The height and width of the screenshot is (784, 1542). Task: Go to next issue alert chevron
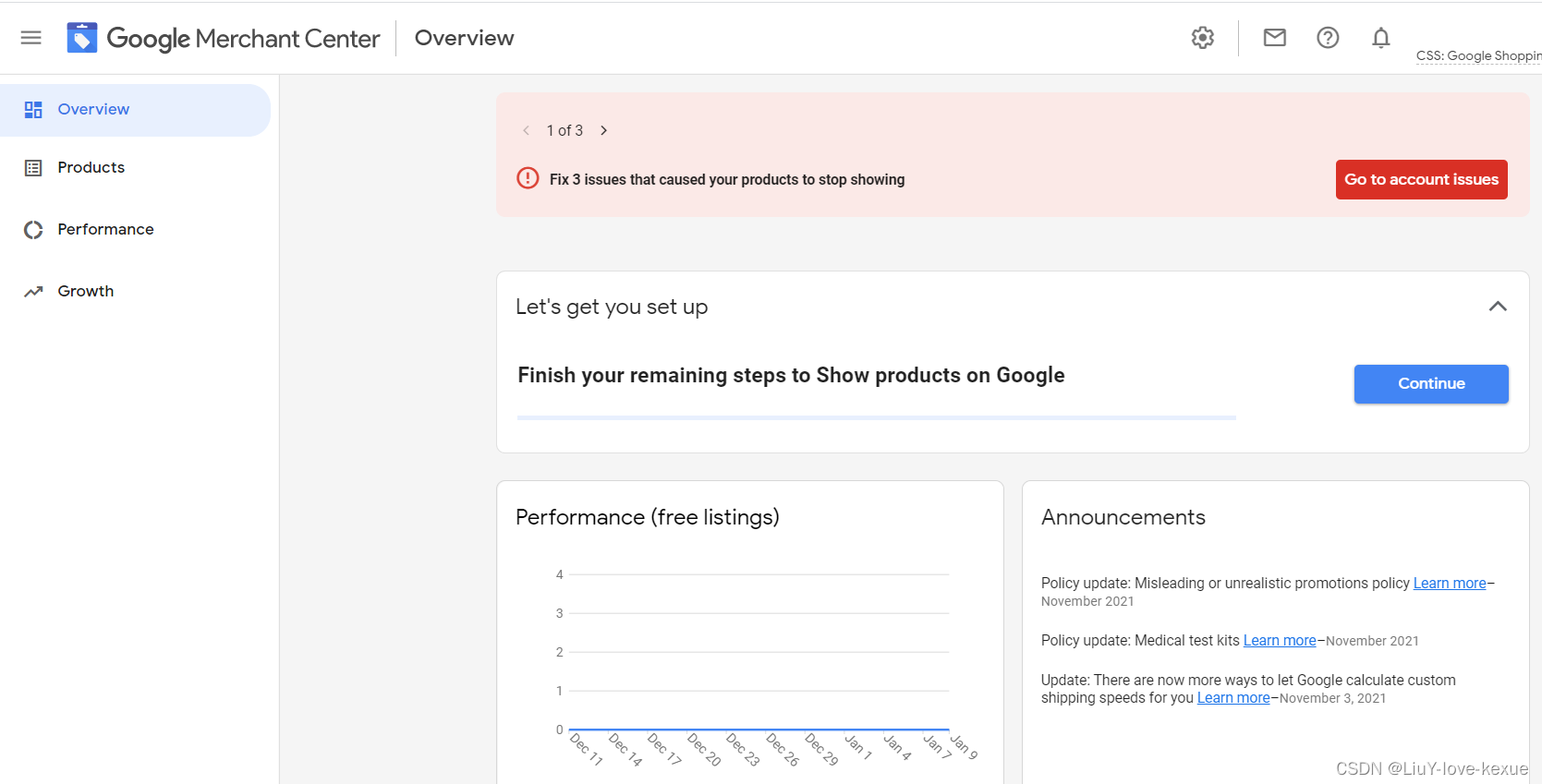603,130
